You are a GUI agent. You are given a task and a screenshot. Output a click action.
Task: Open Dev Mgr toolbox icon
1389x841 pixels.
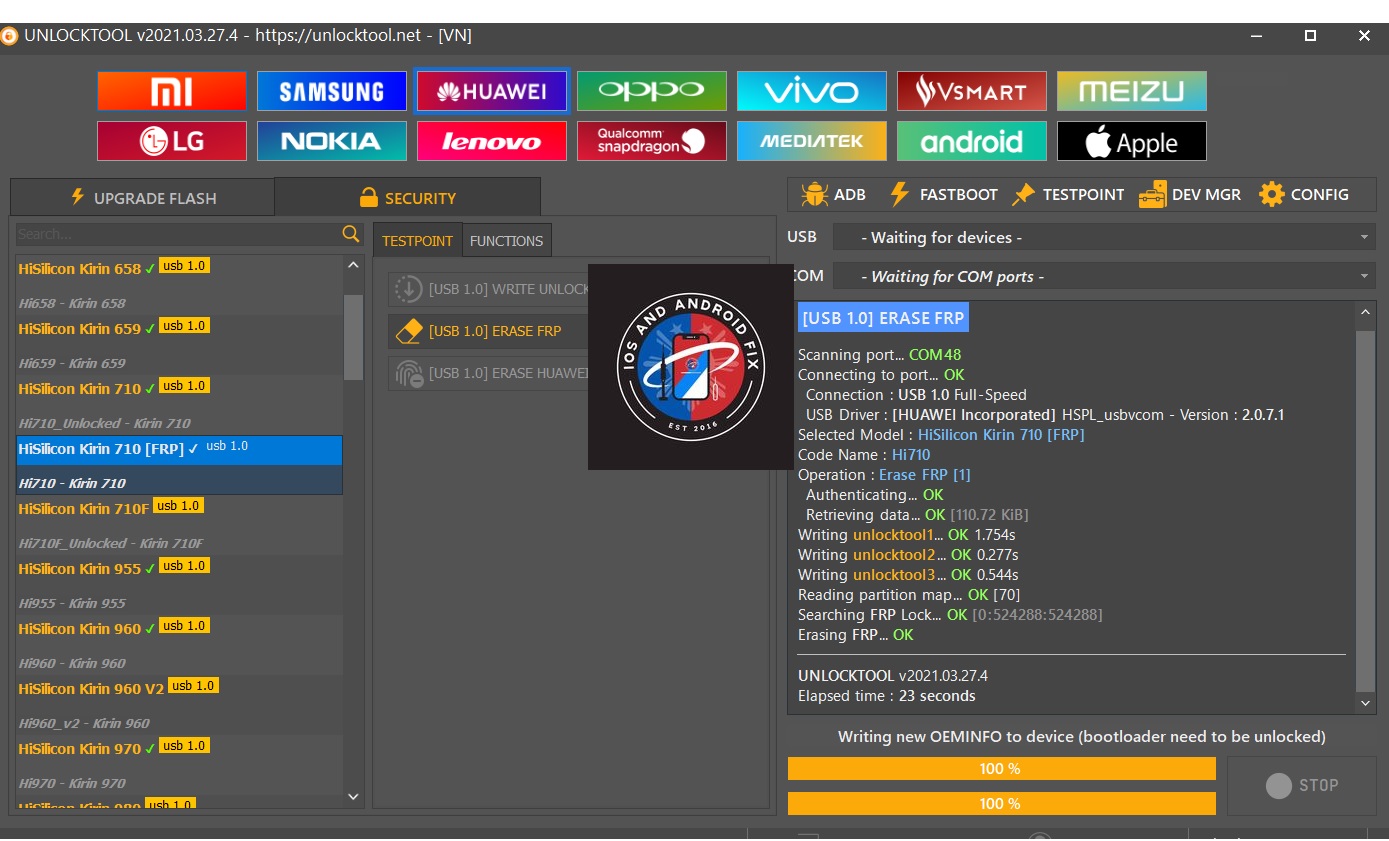[1152, 194]
